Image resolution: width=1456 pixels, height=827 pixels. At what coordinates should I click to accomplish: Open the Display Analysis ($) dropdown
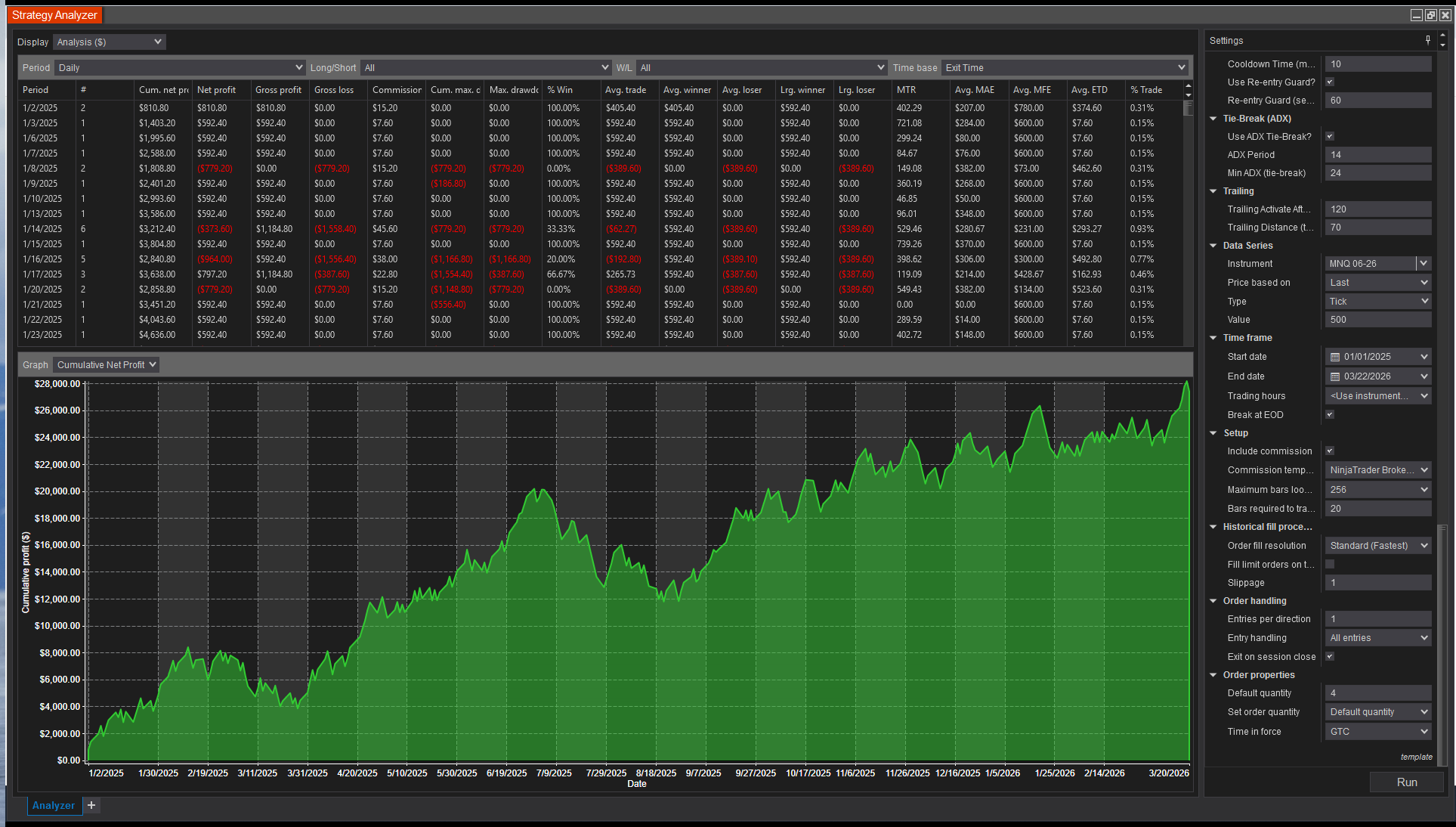[110, 42]
